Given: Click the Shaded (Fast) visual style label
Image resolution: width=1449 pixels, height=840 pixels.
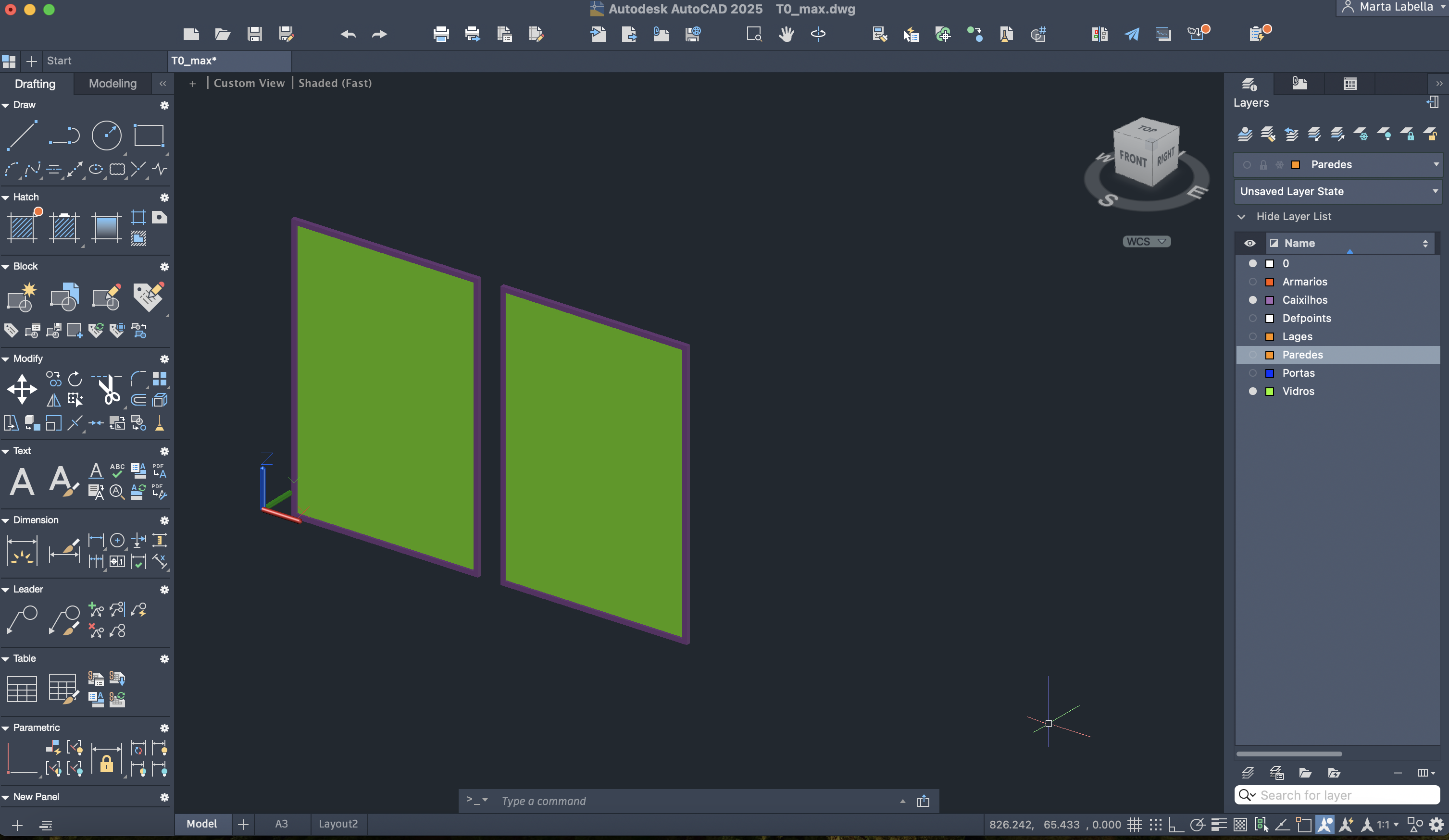Looking at the screenshot, I should (335, 83).
